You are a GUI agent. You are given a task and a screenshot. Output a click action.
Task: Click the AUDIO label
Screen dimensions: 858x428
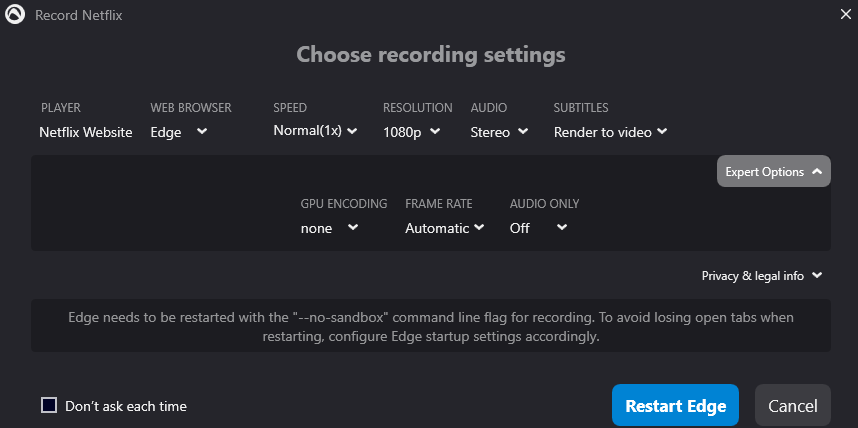(489, 108)
